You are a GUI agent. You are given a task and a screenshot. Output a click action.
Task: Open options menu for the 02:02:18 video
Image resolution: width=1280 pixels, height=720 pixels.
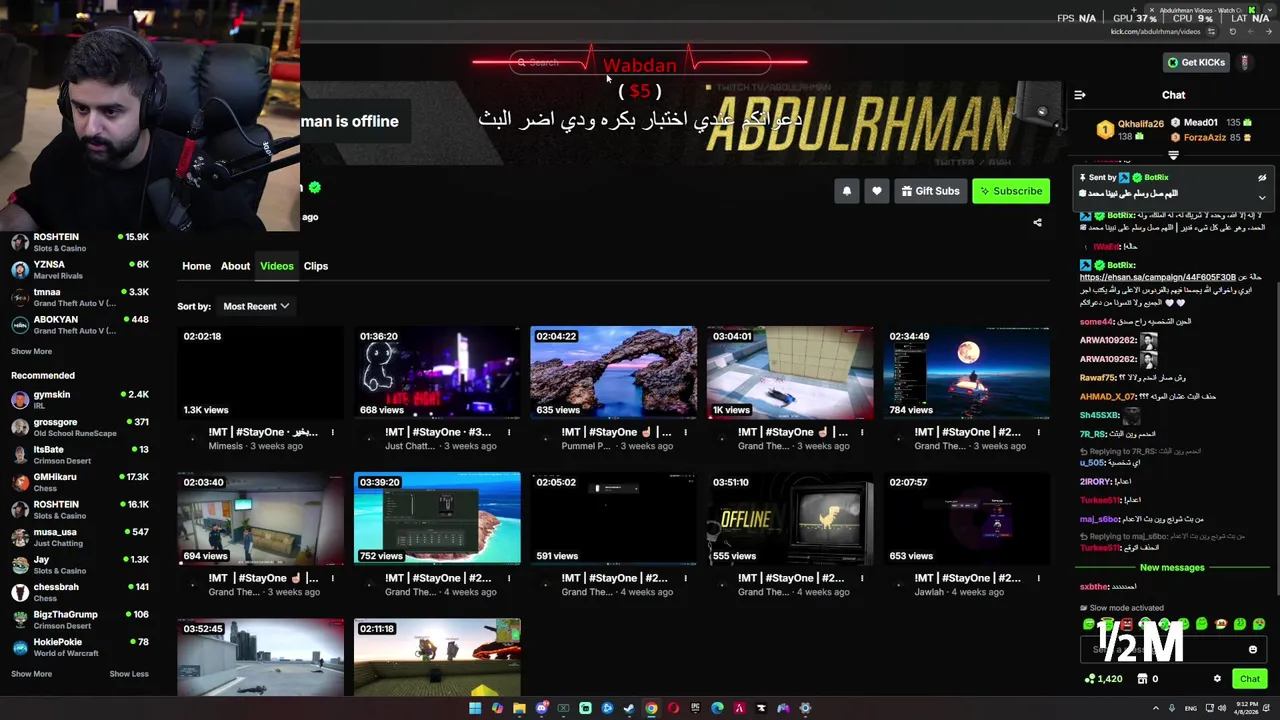click(x=333, y=432)
